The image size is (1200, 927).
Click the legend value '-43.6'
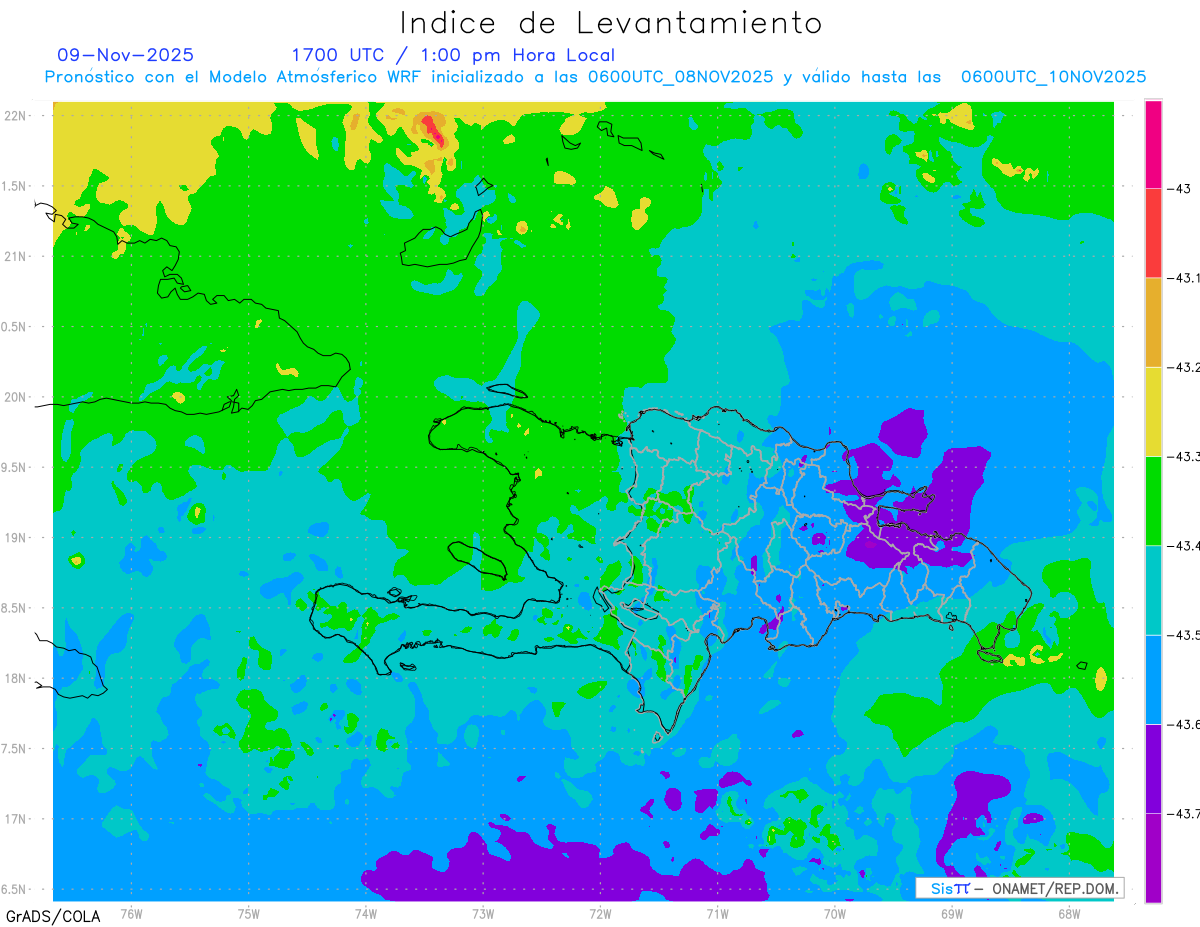1184,724
